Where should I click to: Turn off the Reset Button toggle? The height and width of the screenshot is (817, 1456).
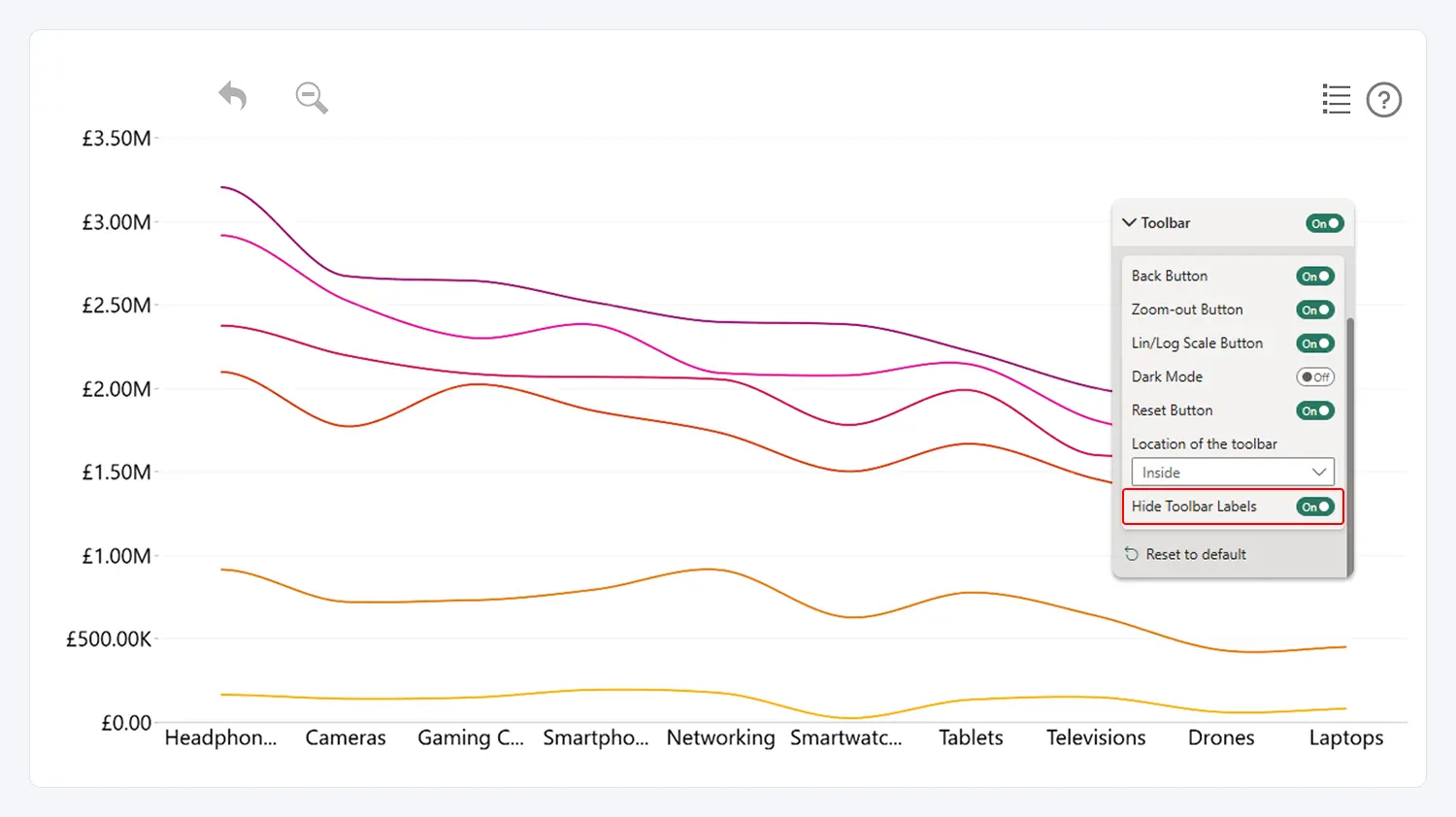1315,410
